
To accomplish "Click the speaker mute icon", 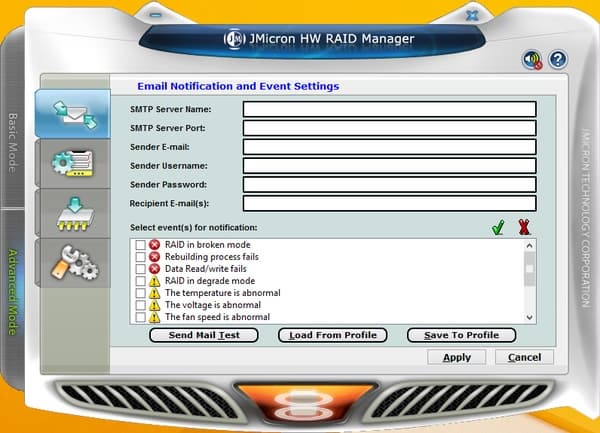I will pyautogui.click(x=532, y=60).
